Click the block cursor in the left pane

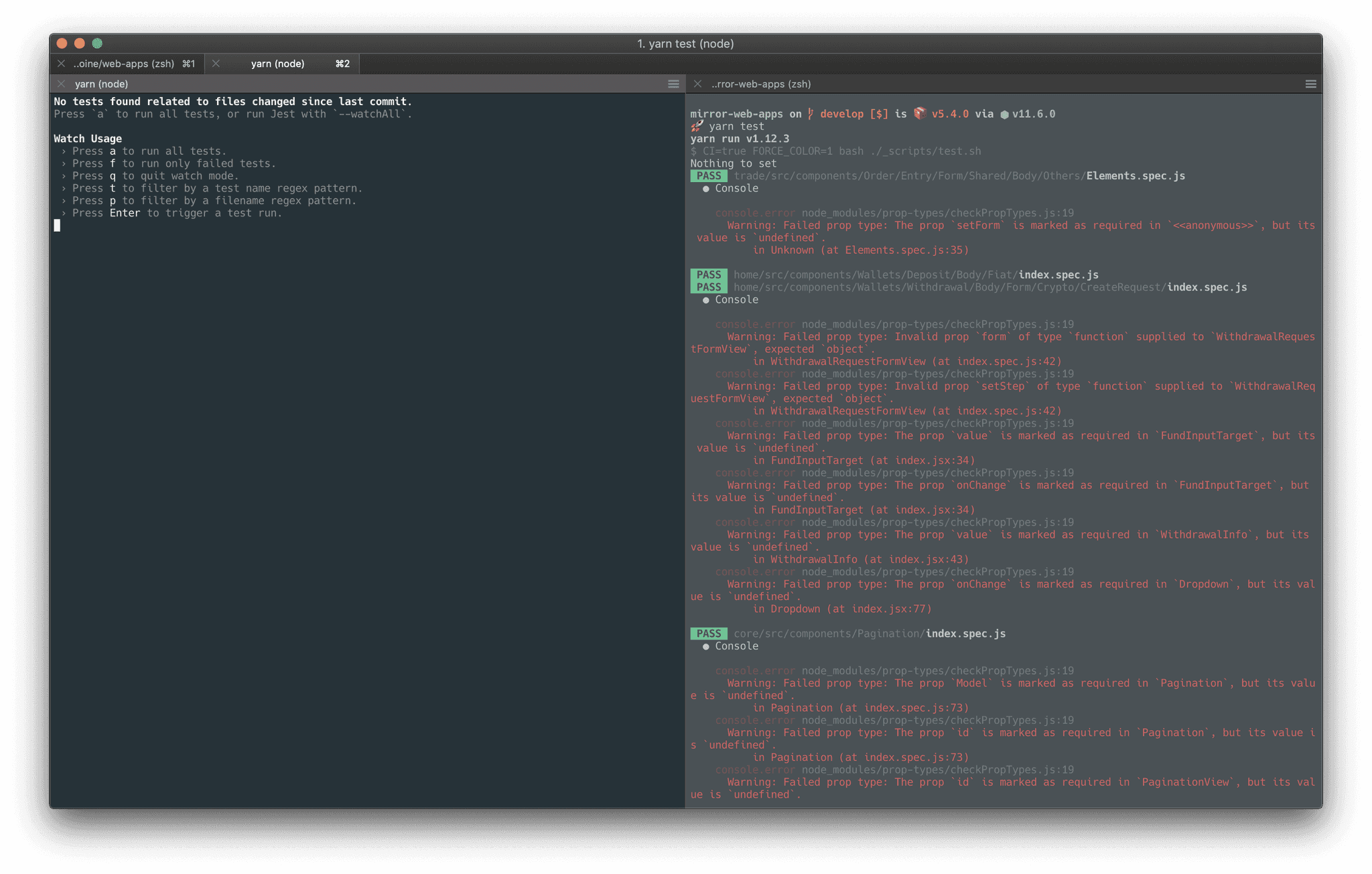click(x=57, y=226)
